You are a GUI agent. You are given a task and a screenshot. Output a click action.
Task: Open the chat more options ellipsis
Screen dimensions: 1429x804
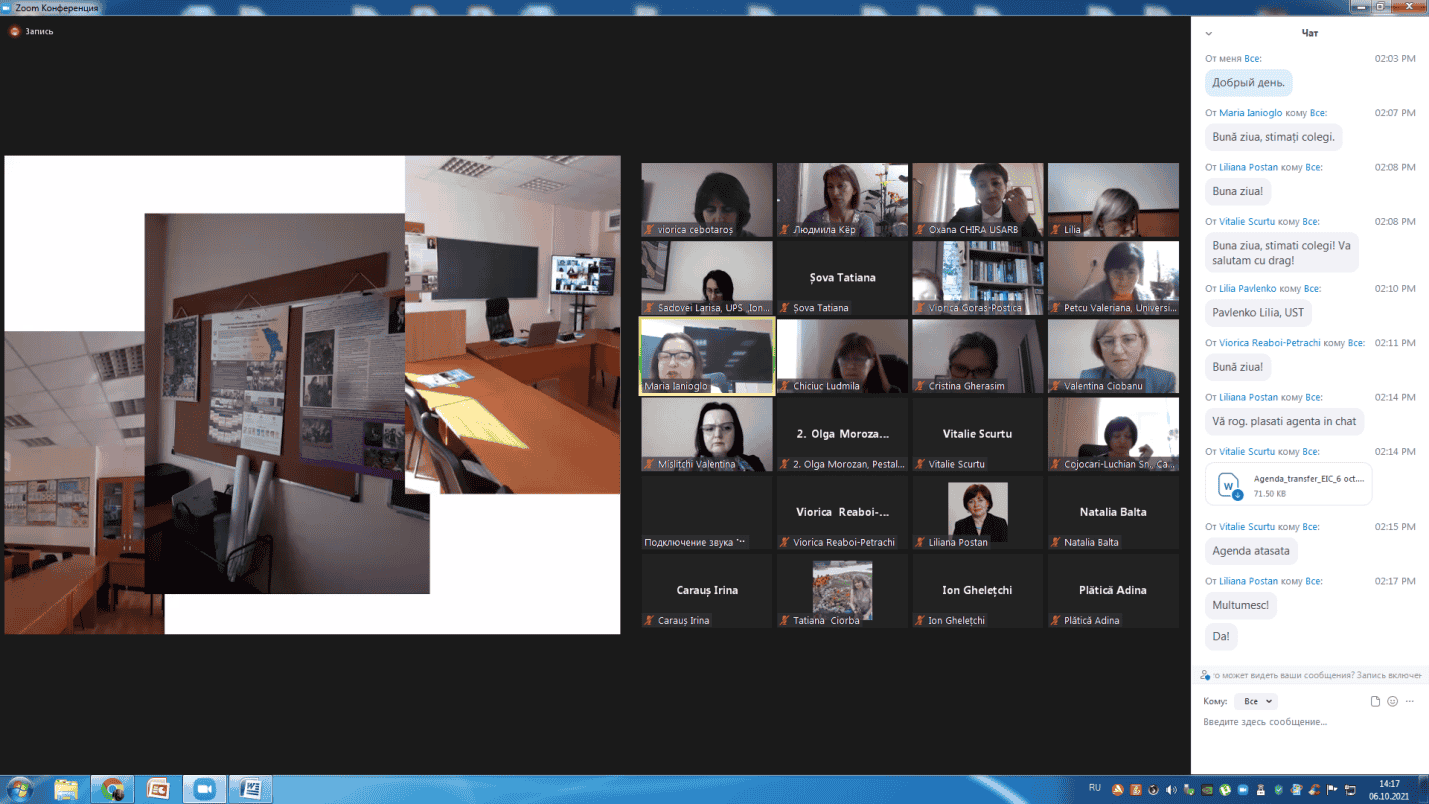click(x=1410, y=702)
